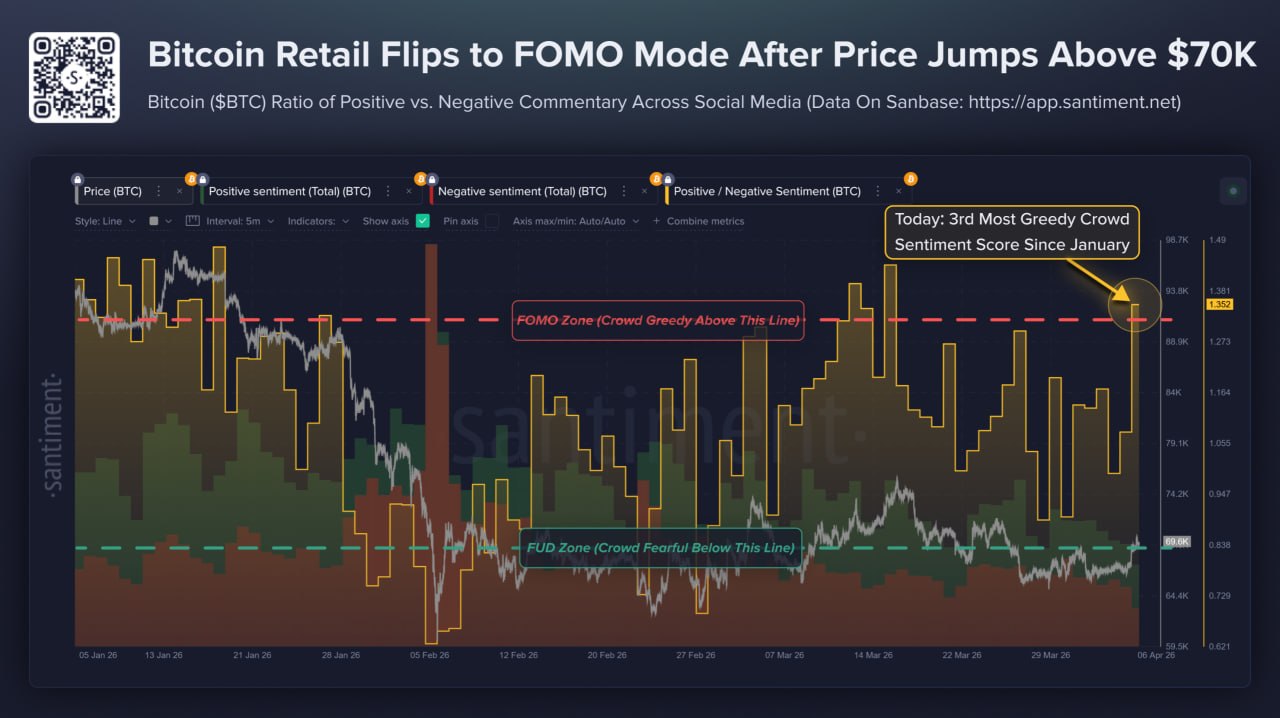Click the lock icon on Price (BTC) metric

click(75, 177)
